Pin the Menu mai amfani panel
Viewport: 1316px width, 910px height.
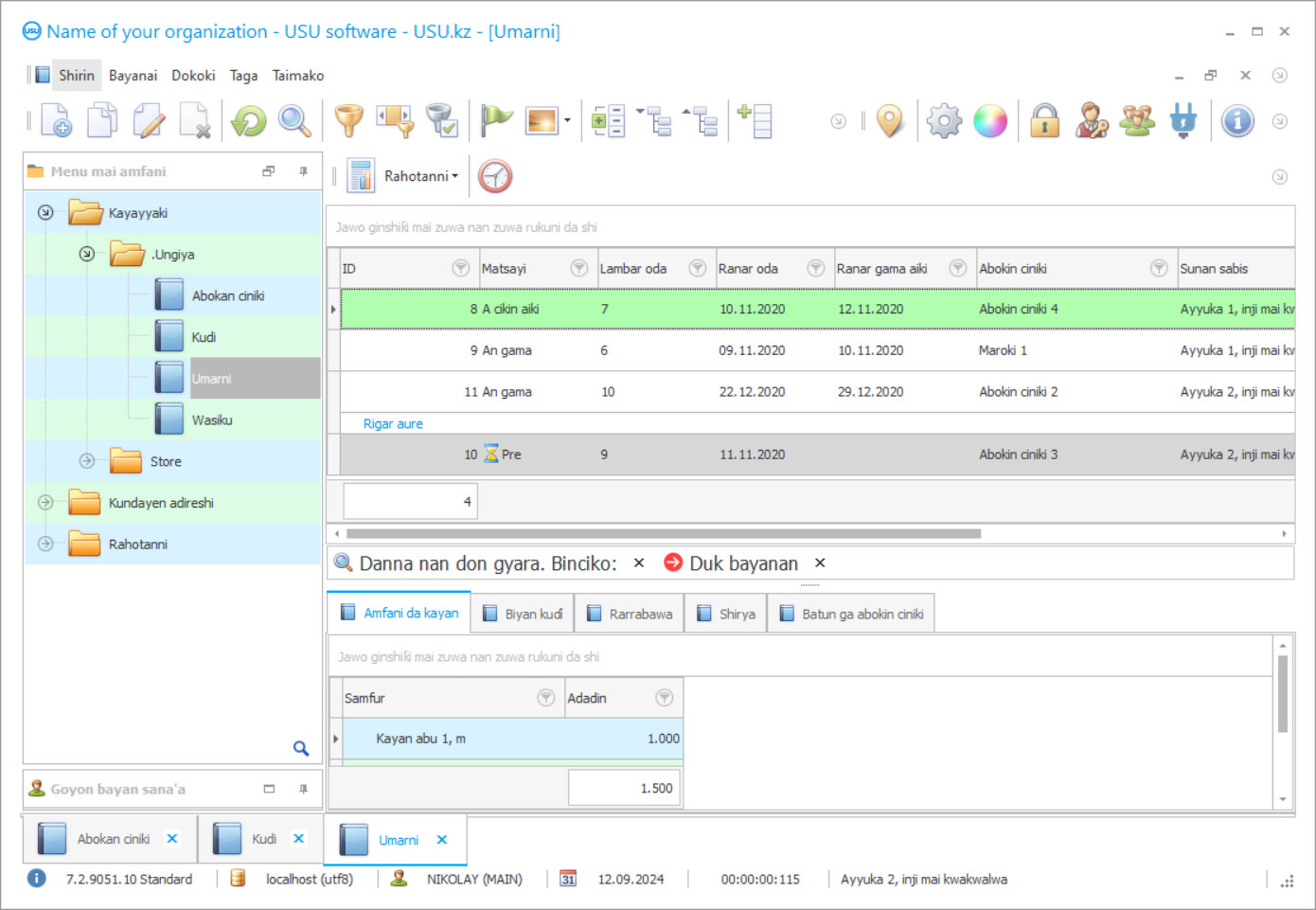pos(304,171)
